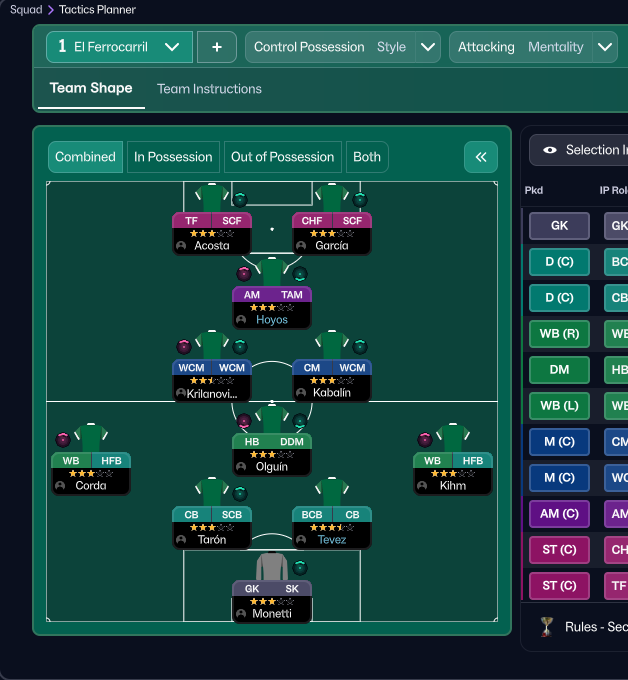This screenshot has width=628, height=680.
Task: Click the pink instruction icon beside Corda
Action: (x=63, y=439)
